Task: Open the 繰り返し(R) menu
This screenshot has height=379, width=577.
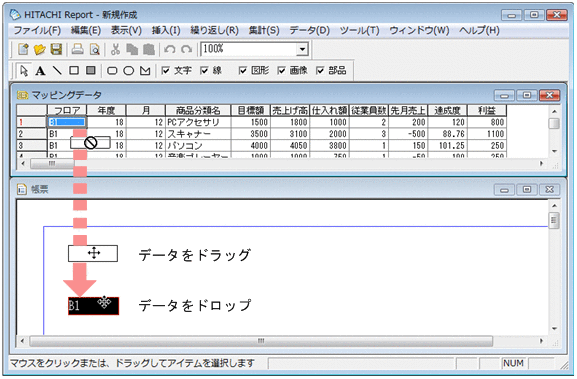Action: 215,30
